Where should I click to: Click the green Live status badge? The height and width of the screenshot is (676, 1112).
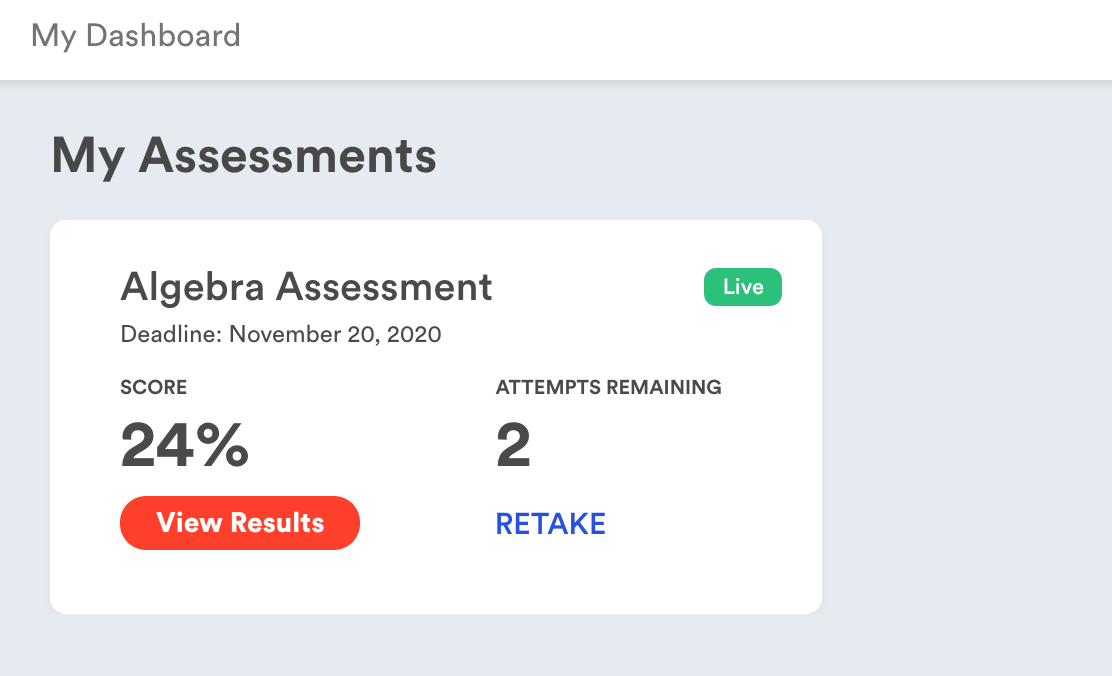pyautogui.click(x=743, y=287)
